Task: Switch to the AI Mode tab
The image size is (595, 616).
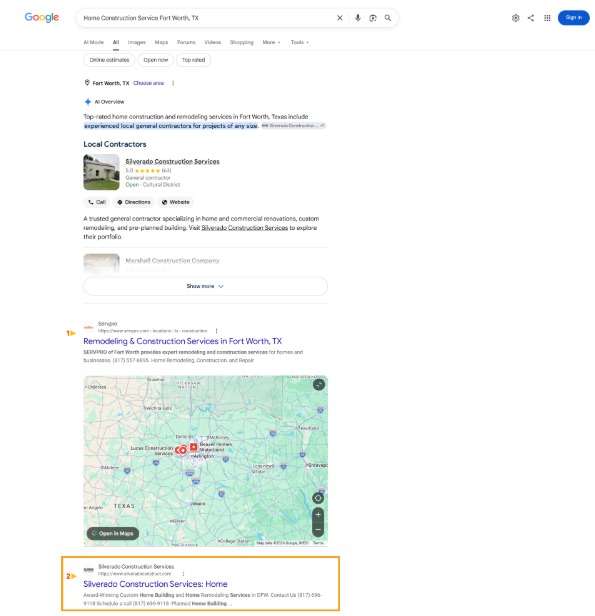Action: 93,42
